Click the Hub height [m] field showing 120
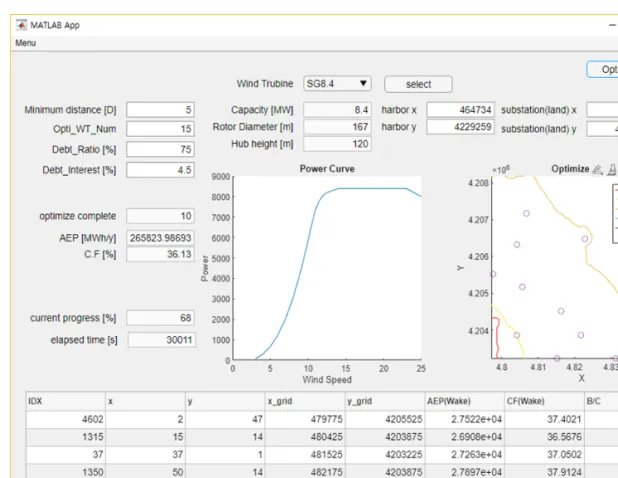618x478 pixels. click(337, 144)
